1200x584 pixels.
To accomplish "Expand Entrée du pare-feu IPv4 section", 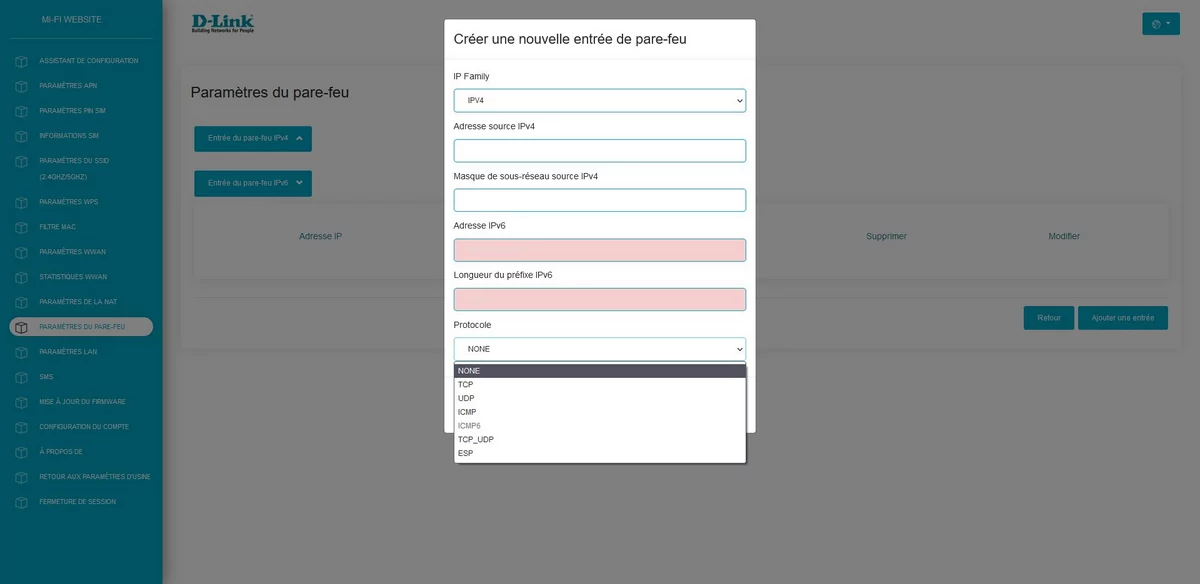I will pos(253,138).
